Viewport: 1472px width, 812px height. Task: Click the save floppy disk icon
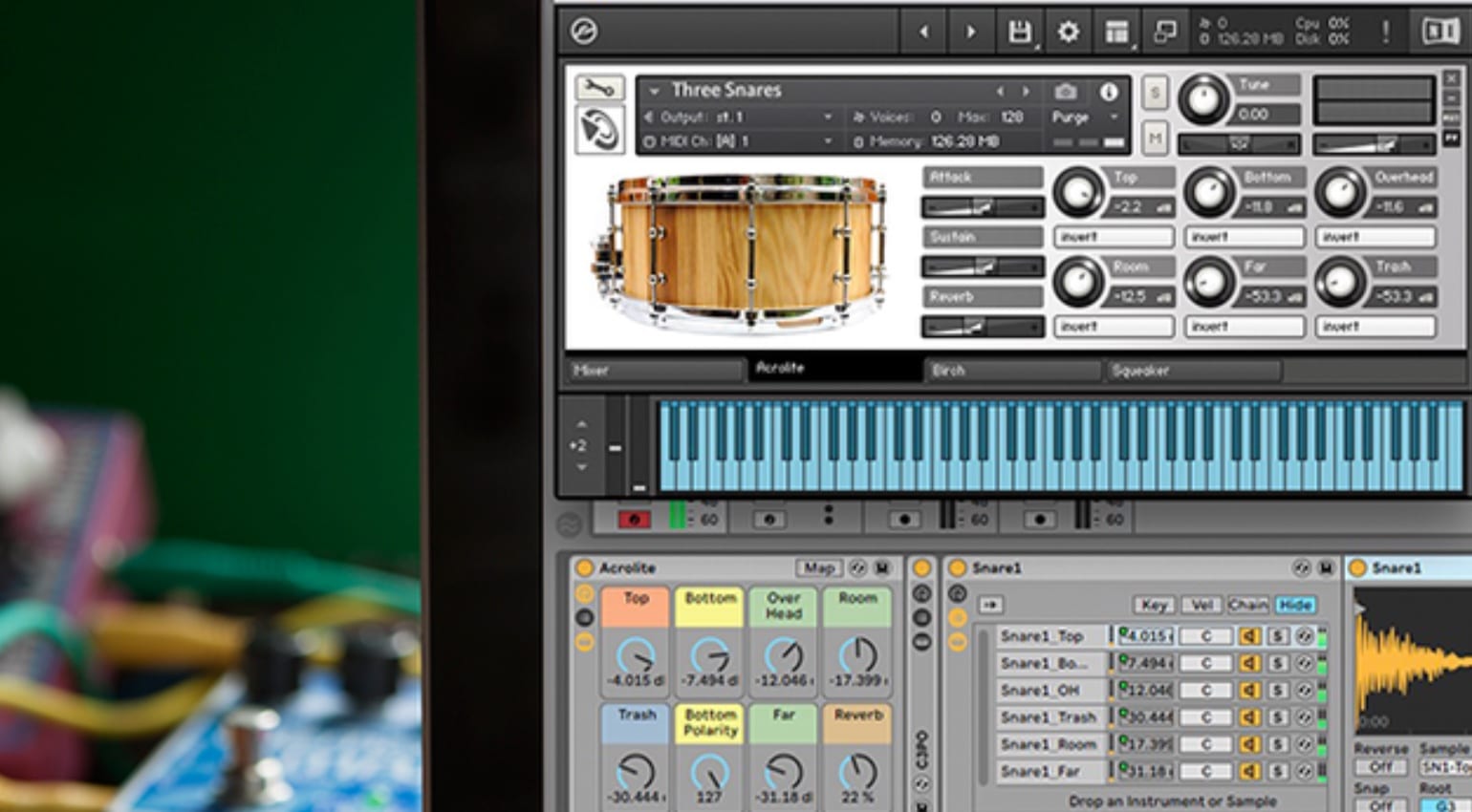[1020, 32]
